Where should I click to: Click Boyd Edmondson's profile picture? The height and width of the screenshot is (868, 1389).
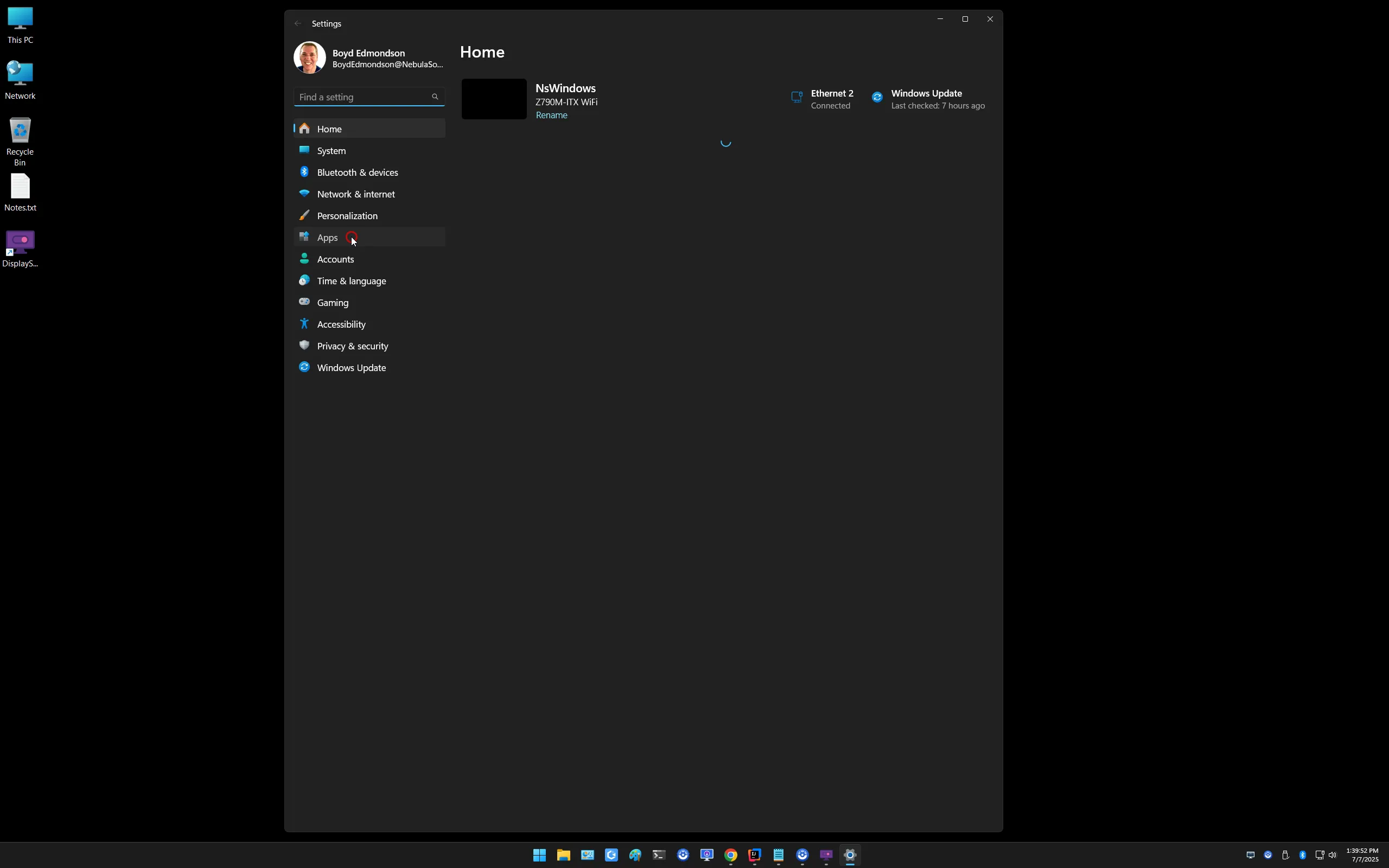click(310, 58)
